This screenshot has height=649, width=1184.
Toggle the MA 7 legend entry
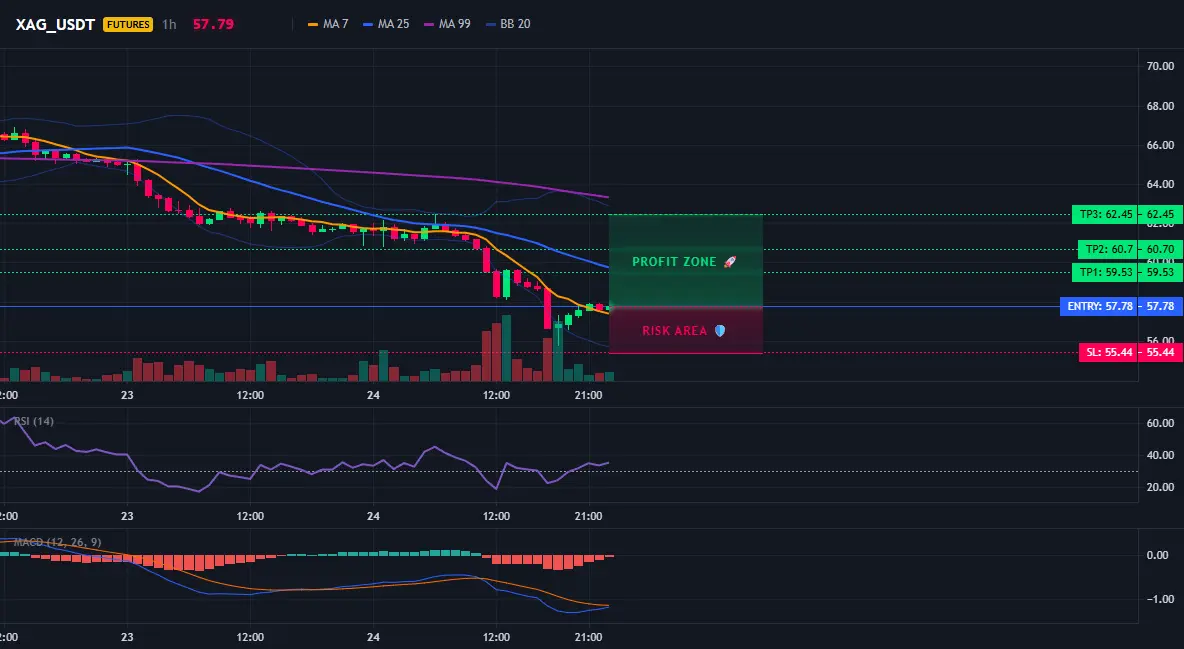(328, 24)
